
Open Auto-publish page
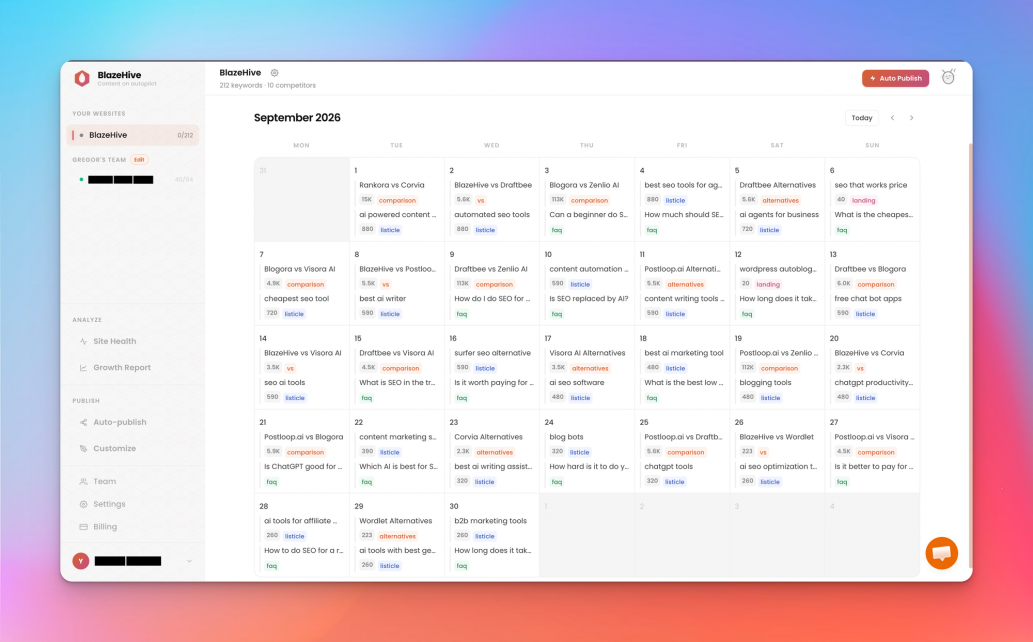pyautogui.click(x=120, y=423)
